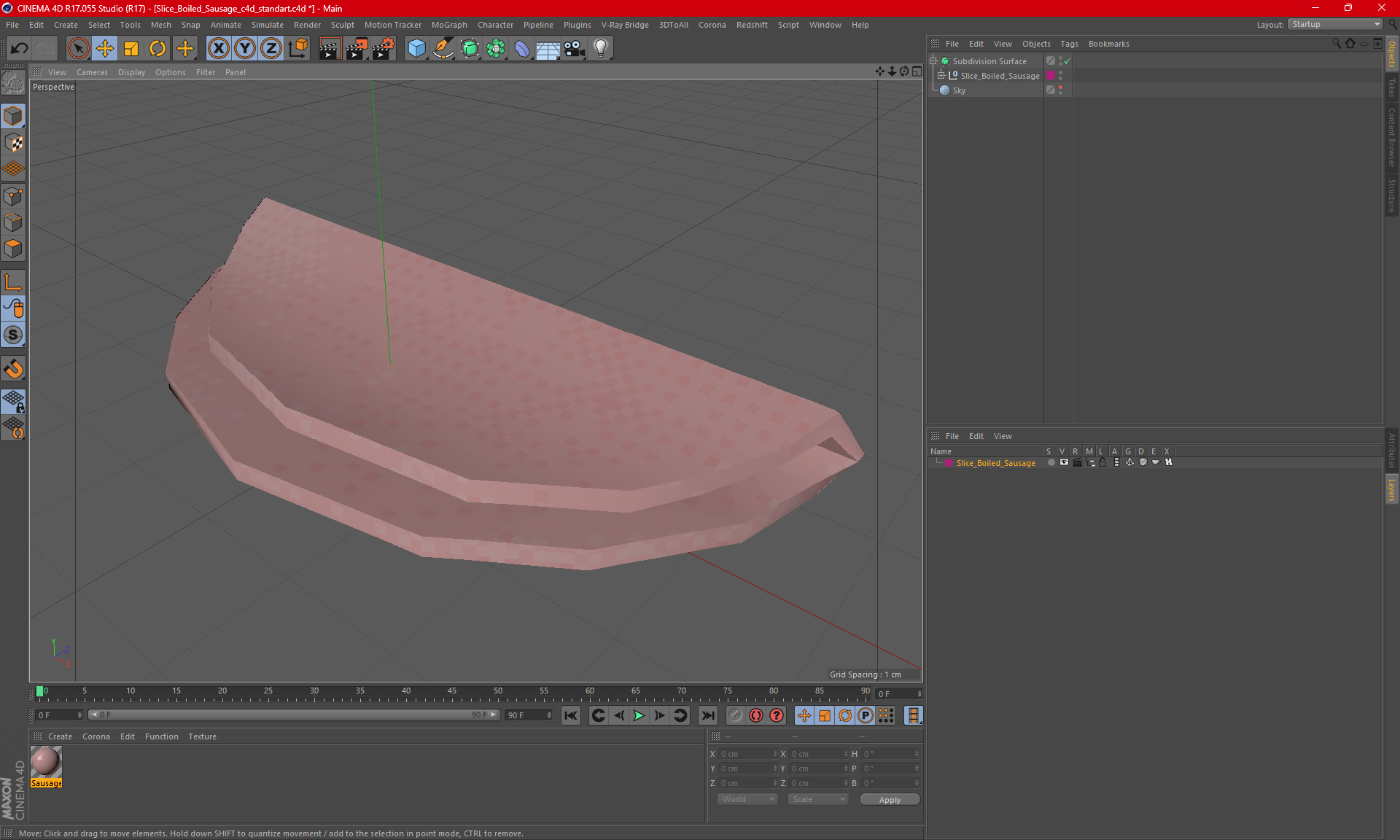Toggle Sky visibility dots
1400x840 pixels.
(1061, 90)
